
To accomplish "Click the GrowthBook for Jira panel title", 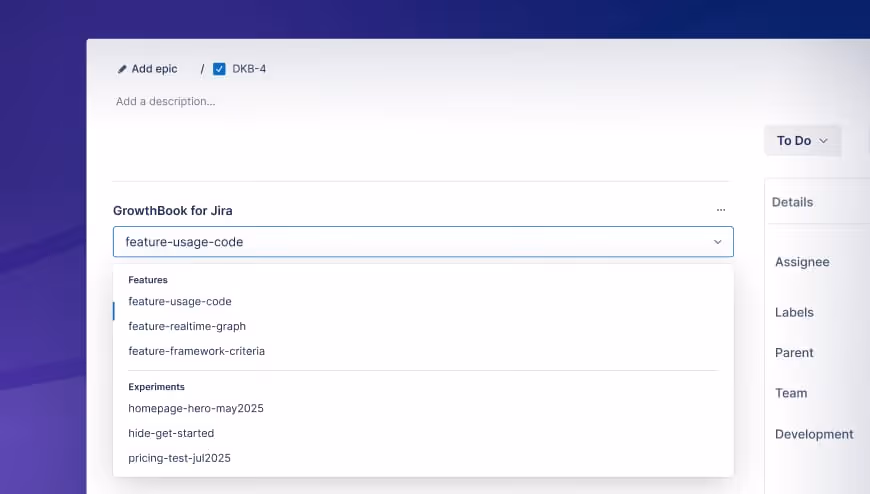I will pyautogui.click(x=173, y=211).
